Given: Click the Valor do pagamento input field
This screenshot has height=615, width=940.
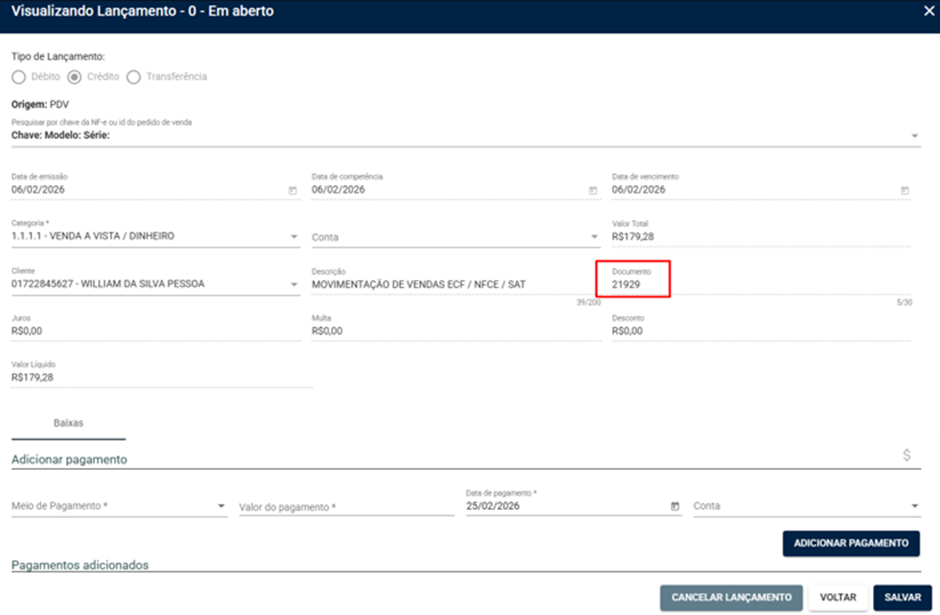Looking at the screenshot, I should [x=347, y=507].
